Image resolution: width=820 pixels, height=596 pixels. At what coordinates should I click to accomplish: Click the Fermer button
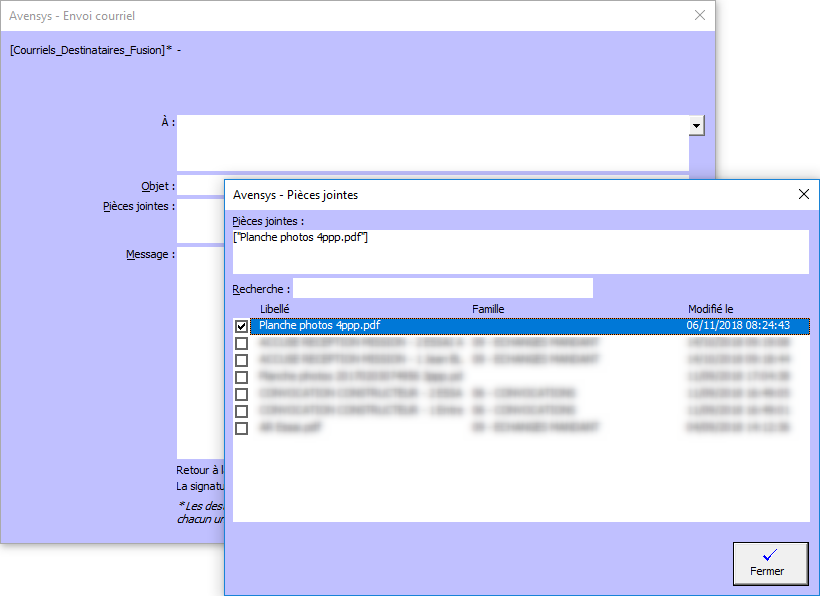(x=770, y=563)
